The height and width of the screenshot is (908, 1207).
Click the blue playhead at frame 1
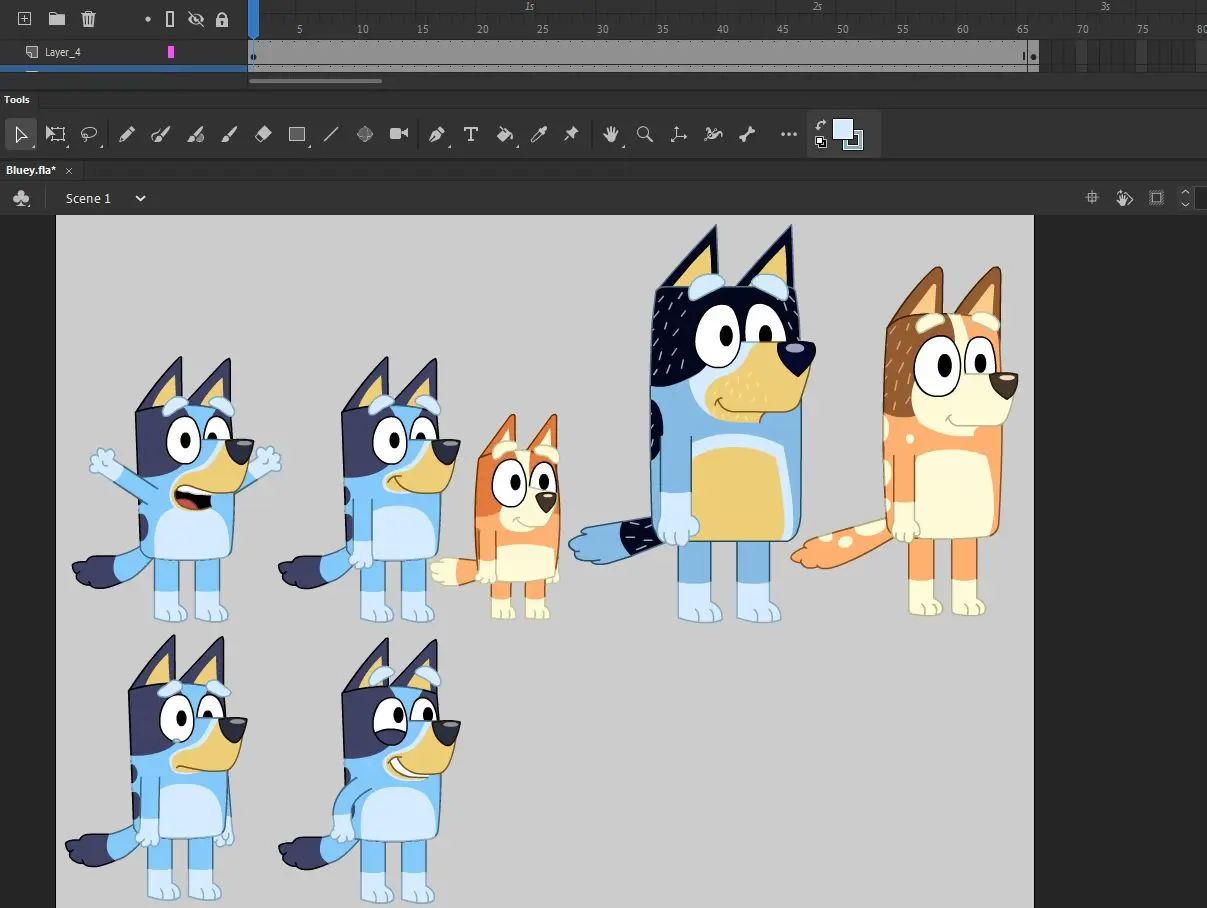[253, 19]
